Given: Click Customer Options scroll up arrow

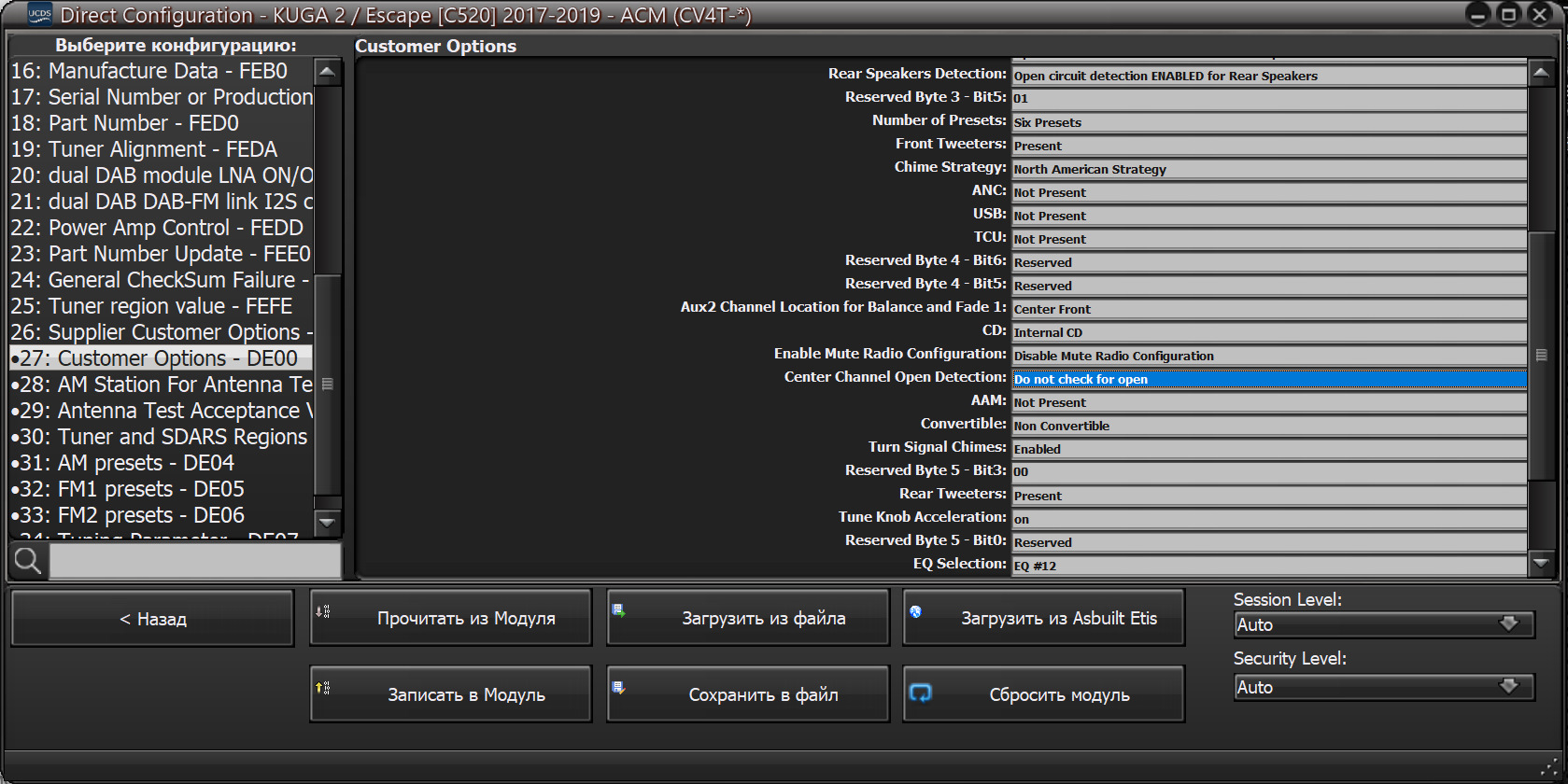Looking at the screenshot, I should pyautogui.click(x=1541, y=73).
